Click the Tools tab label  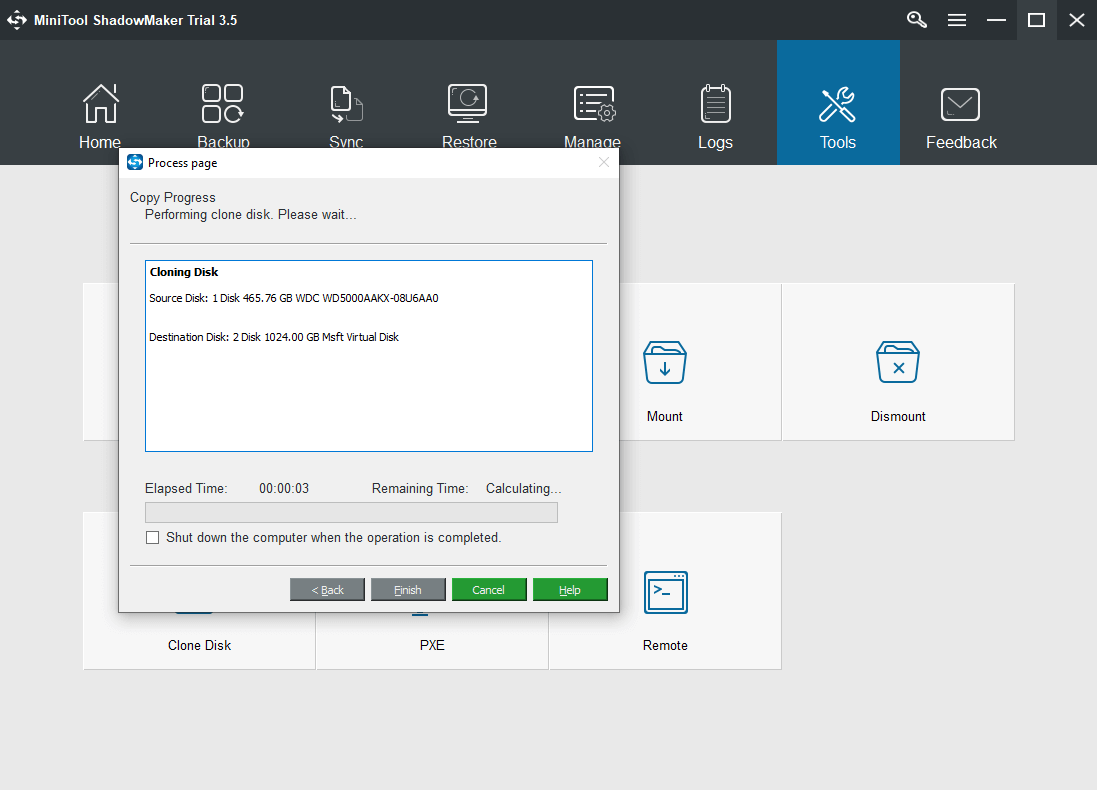[837, 142]
